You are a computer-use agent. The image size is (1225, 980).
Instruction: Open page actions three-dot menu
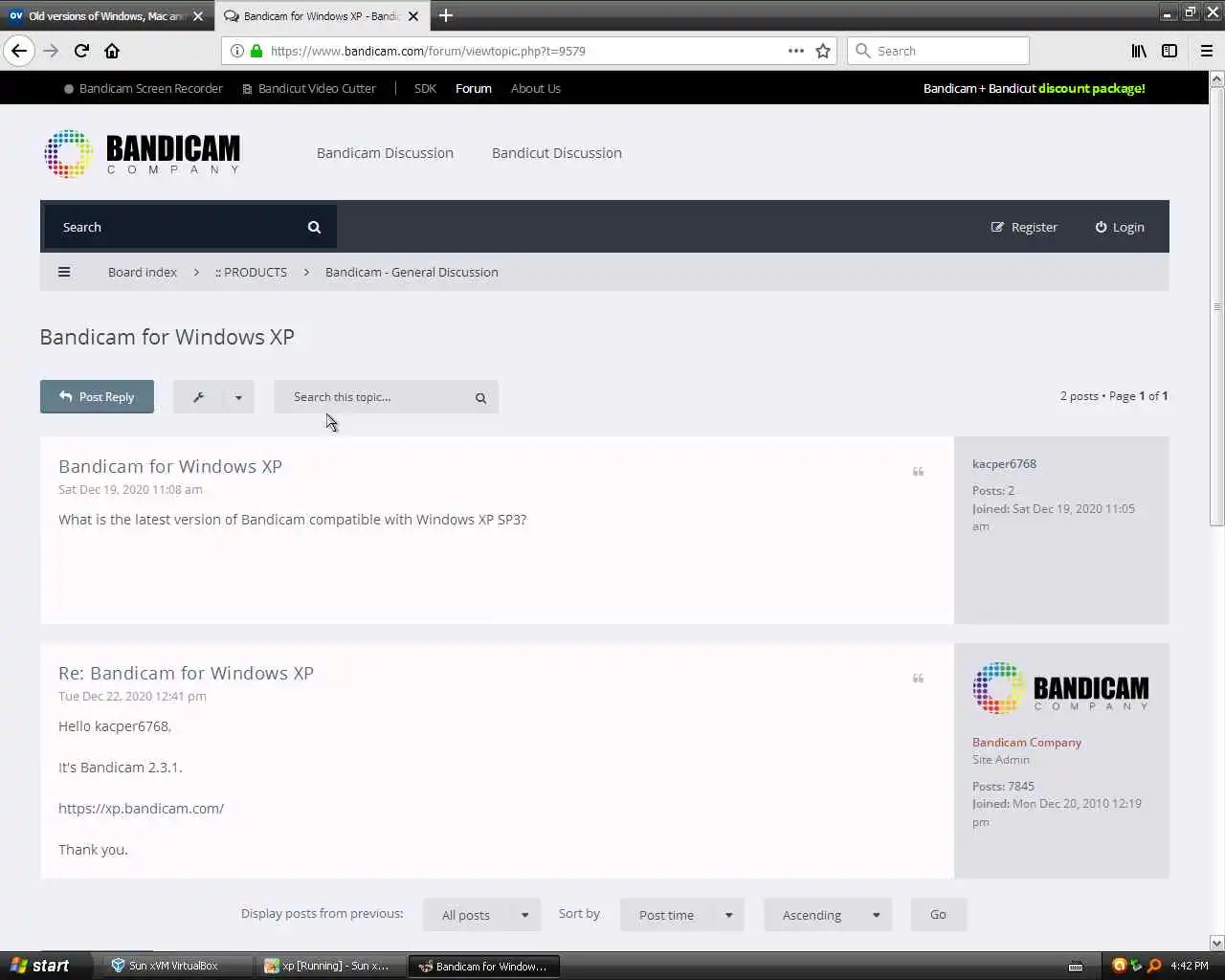tap(795, 51)
